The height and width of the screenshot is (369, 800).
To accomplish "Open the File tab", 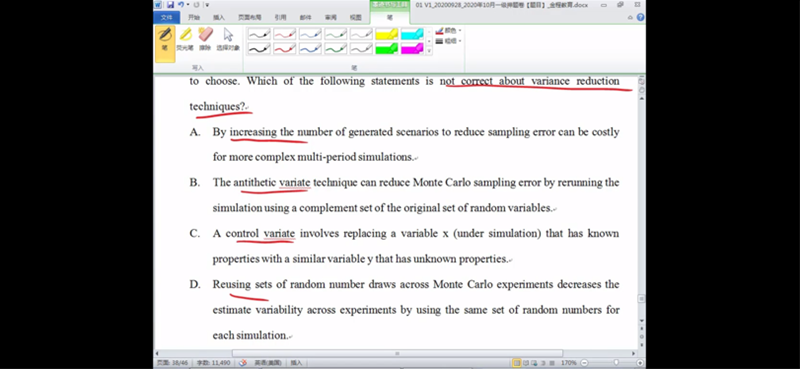I will pos(167,17).
